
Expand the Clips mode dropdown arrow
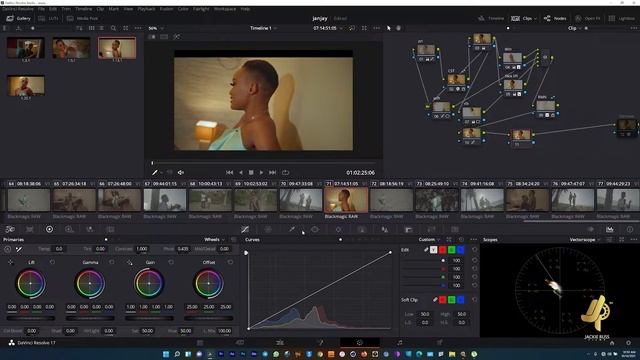pyautogui.click(x=535, y=18)
